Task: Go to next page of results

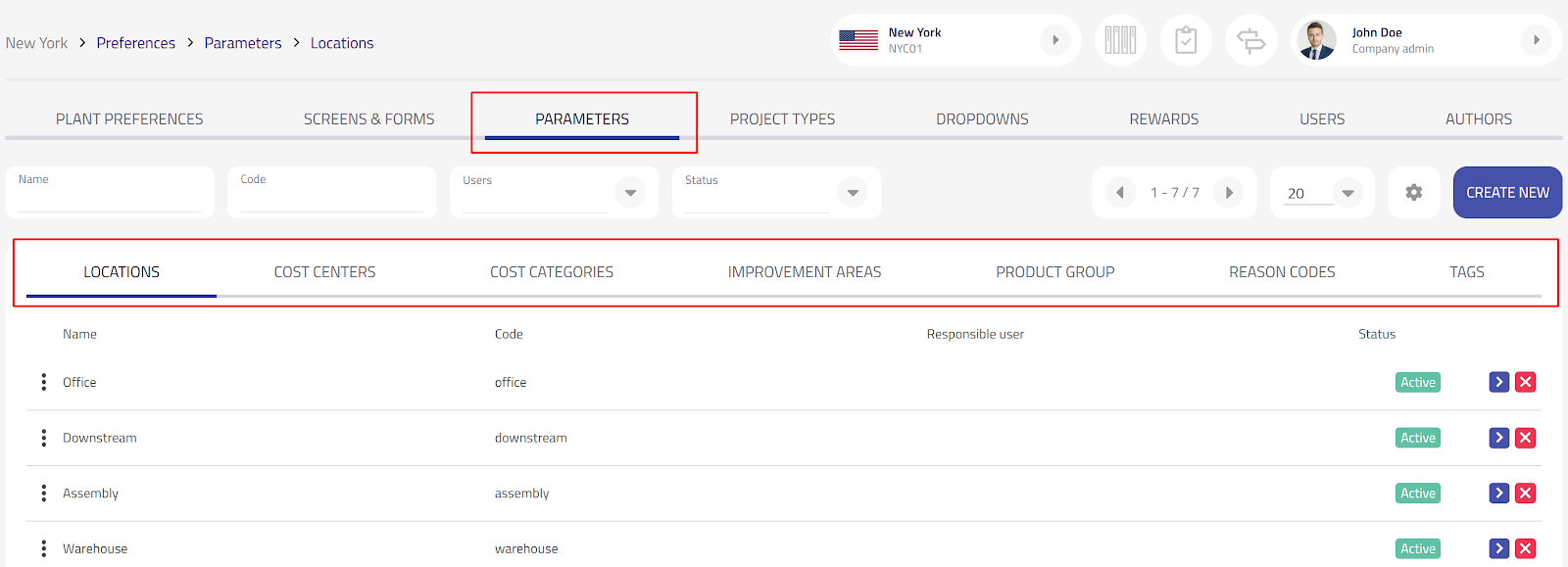Action: 1229,193
